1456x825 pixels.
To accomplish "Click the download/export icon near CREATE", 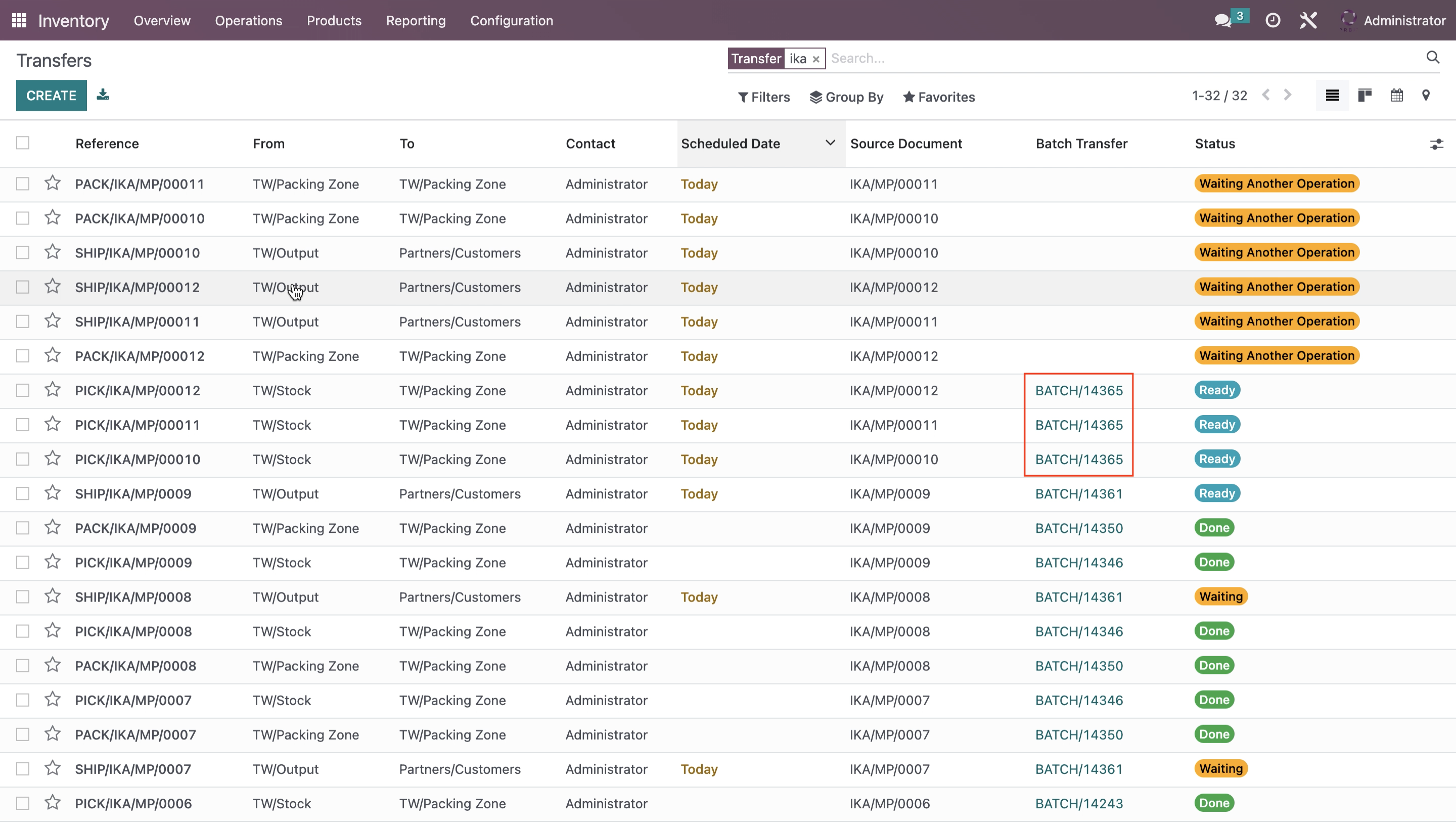I will 103,95.
